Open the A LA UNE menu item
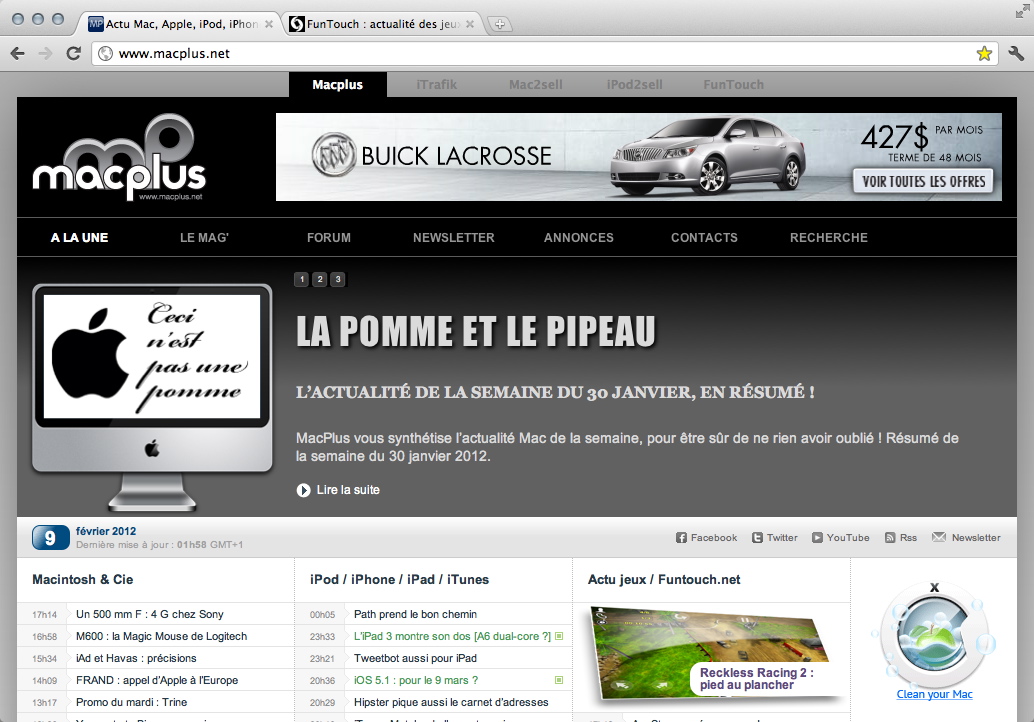 (80, 237)
